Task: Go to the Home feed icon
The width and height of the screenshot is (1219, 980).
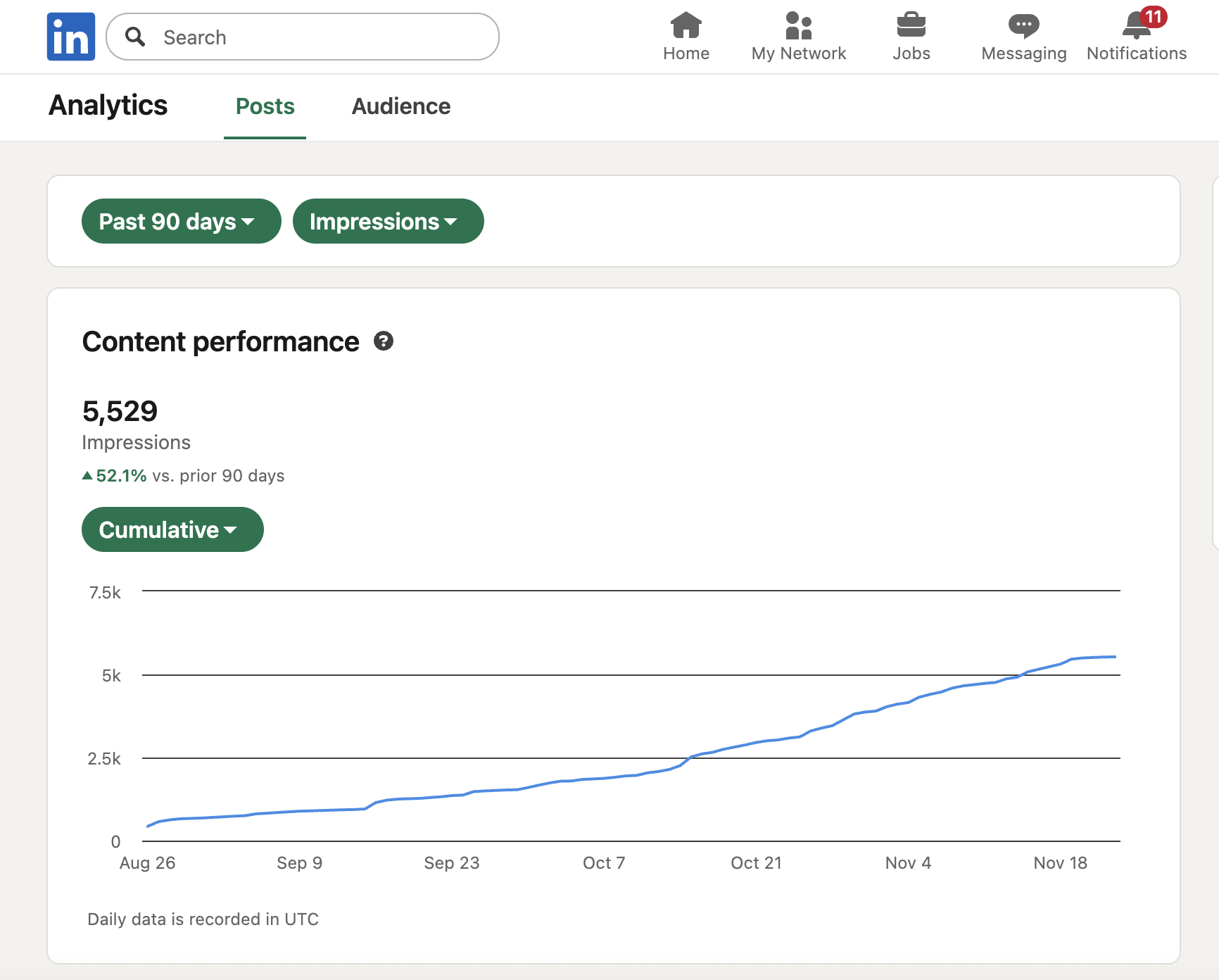Action: click(686, 26)
